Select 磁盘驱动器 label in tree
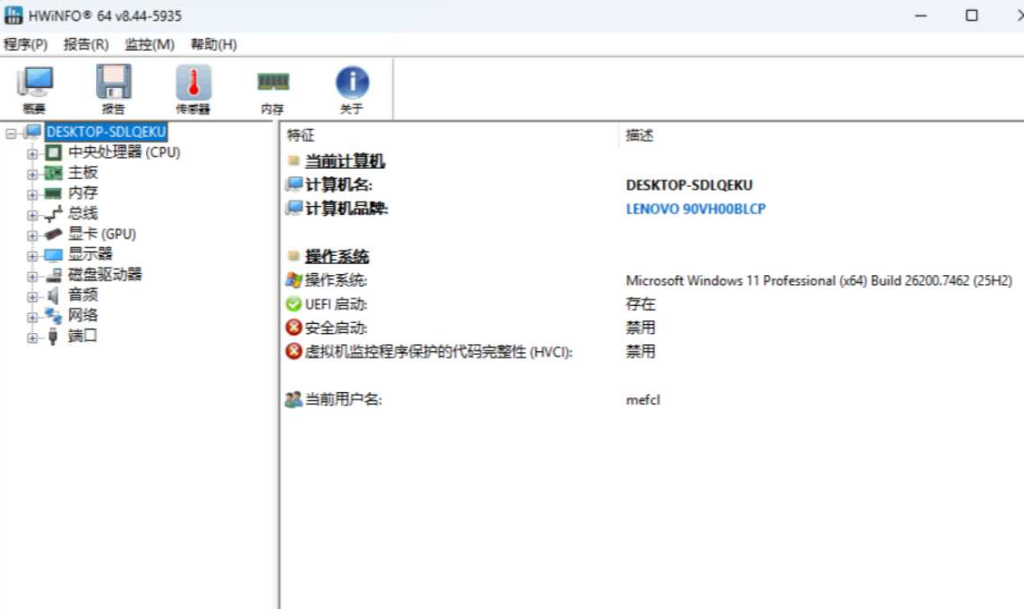Screen dimensions: 1024x609 coord(105,274)
